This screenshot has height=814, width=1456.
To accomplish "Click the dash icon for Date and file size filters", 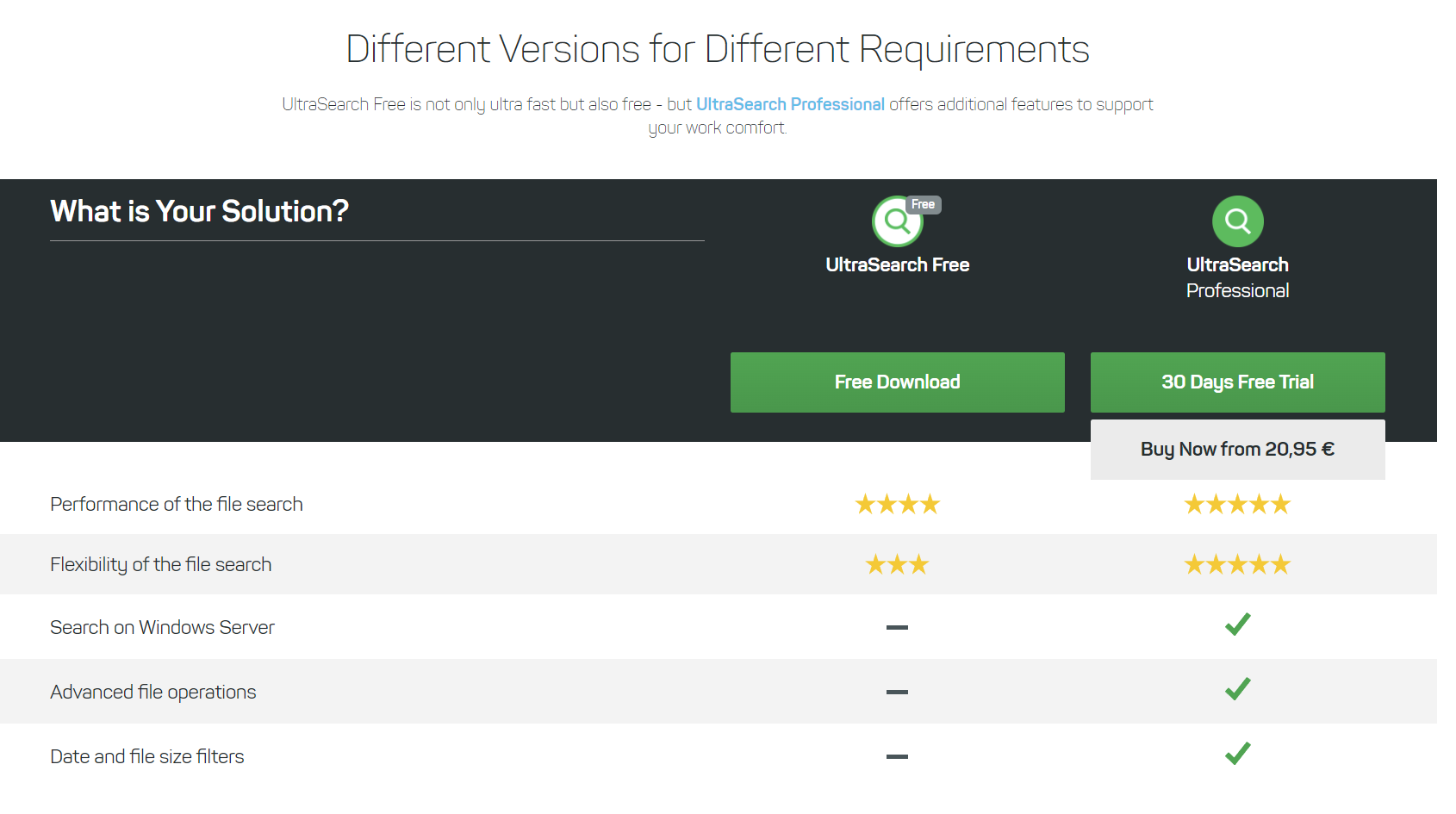I will pyautogui.click(x=897, y=756).
